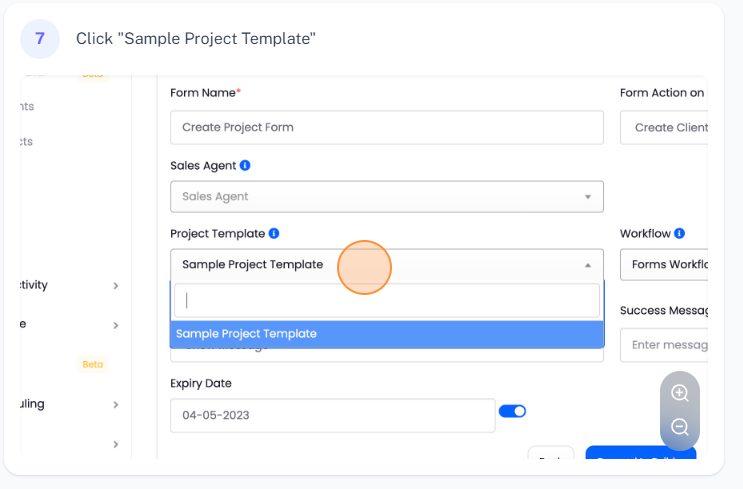
Task: Click the zoom in magnifier icon
Action: [680, 393]
